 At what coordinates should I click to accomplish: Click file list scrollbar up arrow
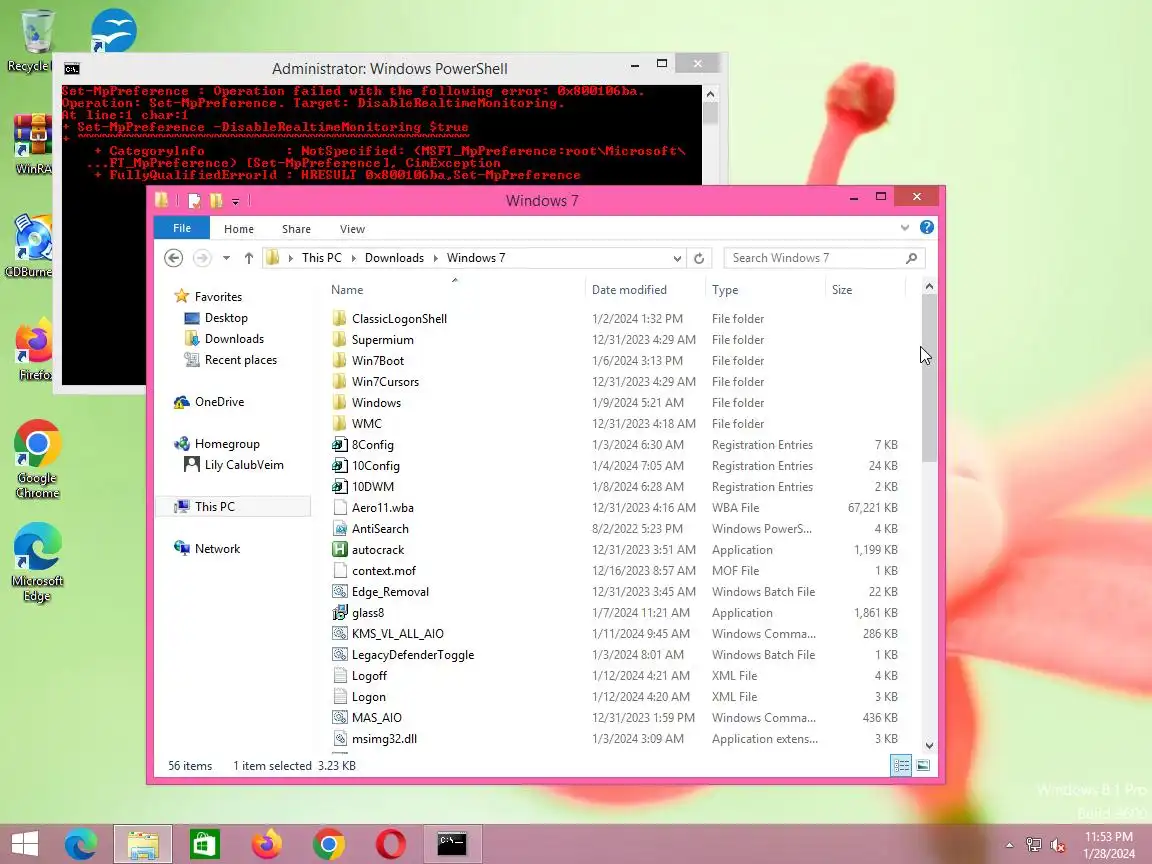pyautogui.click(x=929, y=287)
